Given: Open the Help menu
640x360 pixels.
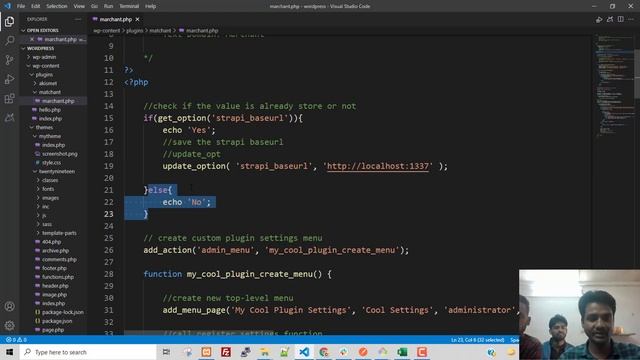Looking at the screenshot, I should click(150, 6).
